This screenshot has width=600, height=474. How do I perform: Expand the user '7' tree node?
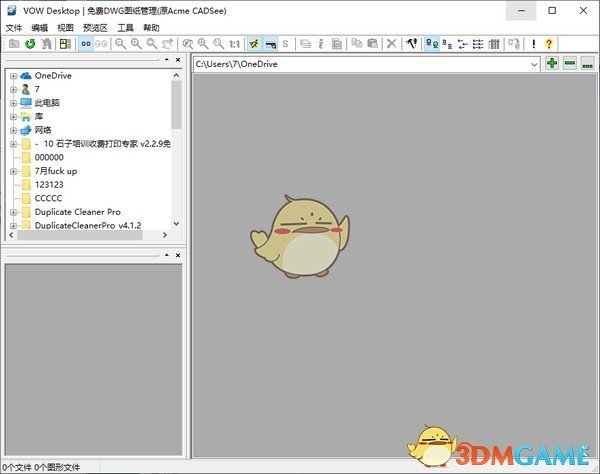tap(13, 90)
